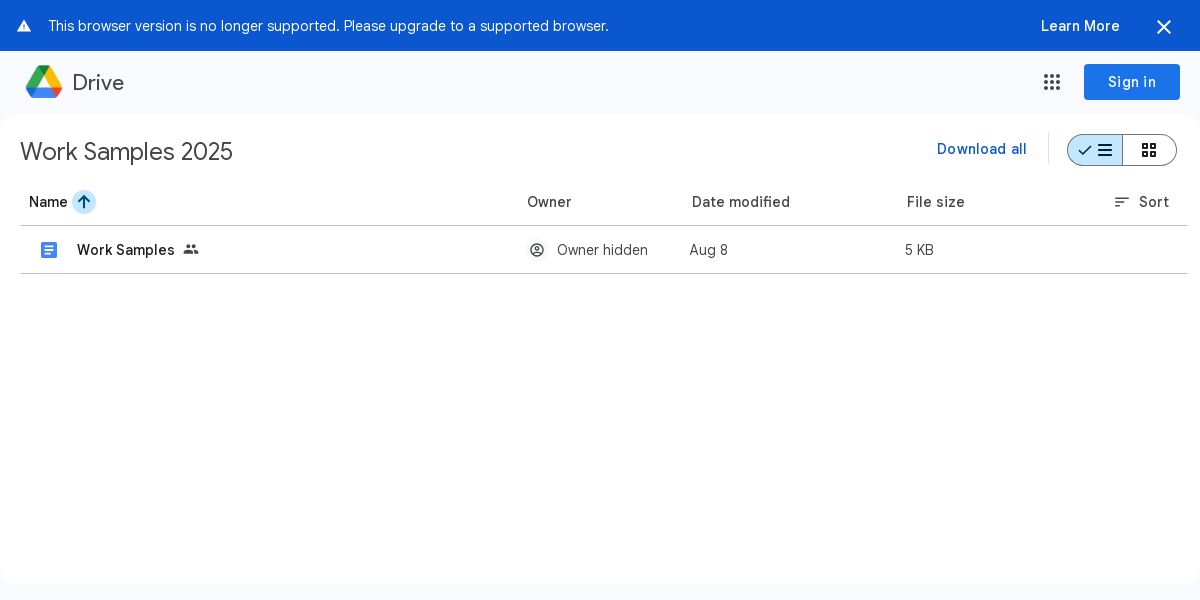Click the Owner hidden avatar icon
1200x600 pixels.
tap(537, 250)
